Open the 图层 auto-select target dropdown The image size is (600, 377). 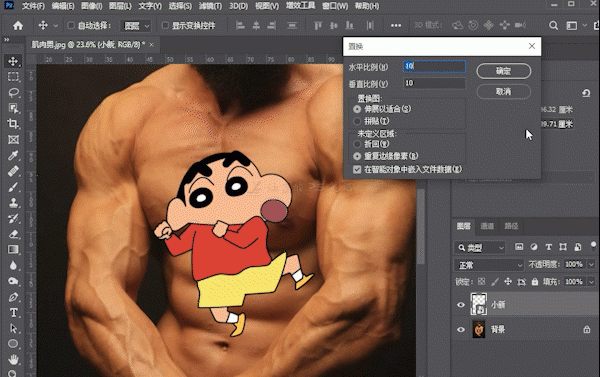(x=136, y=26)
